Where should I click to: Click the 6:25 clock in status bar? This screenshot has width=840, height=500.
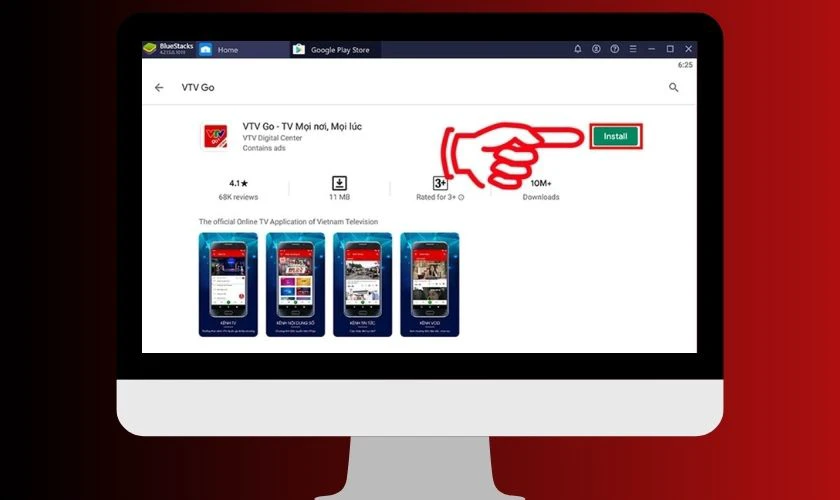pos(685,65)
